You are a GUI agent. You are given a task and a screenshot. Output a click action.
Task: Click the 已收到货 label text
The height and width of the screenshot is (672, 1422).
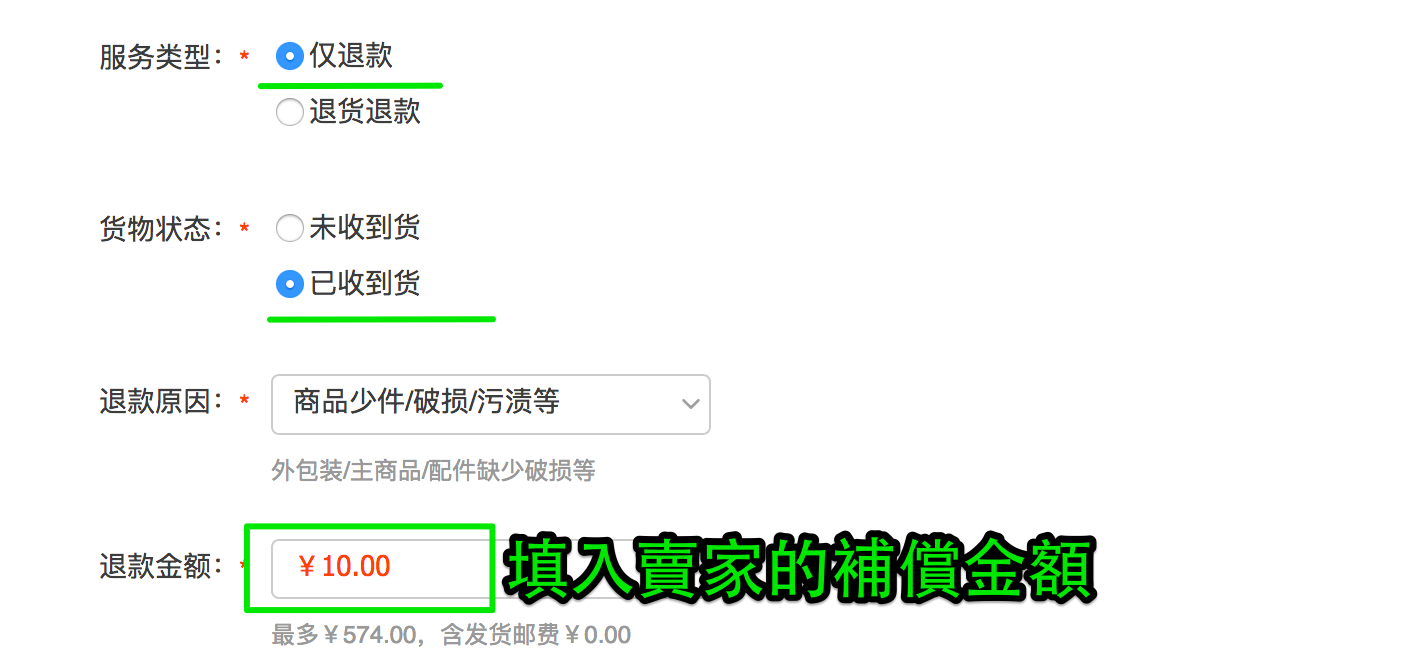365,284
